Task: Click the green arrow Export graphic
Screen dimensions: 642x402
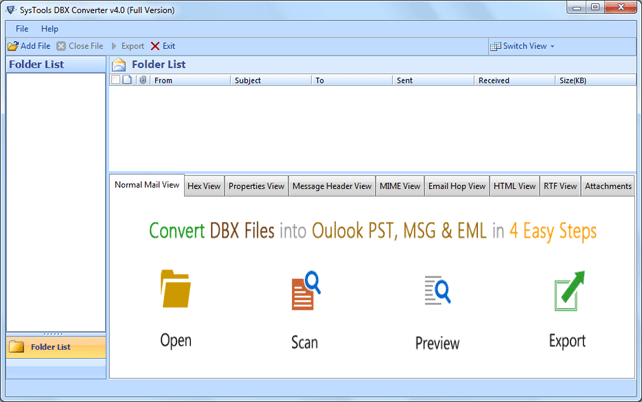Action: (x=570, y=291)
